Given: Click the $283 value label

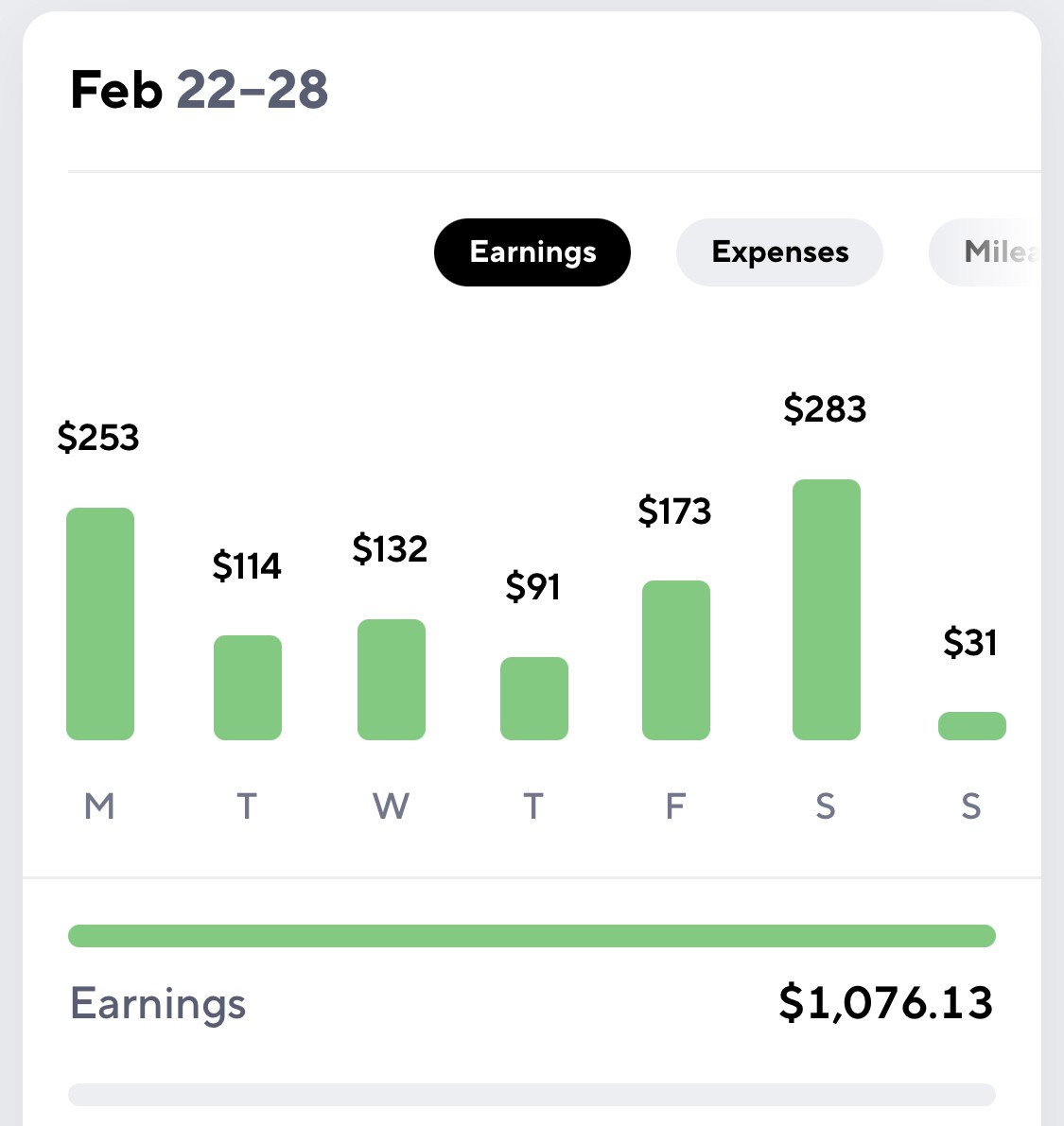Looking at the screenshot, I should pos(825,408).
